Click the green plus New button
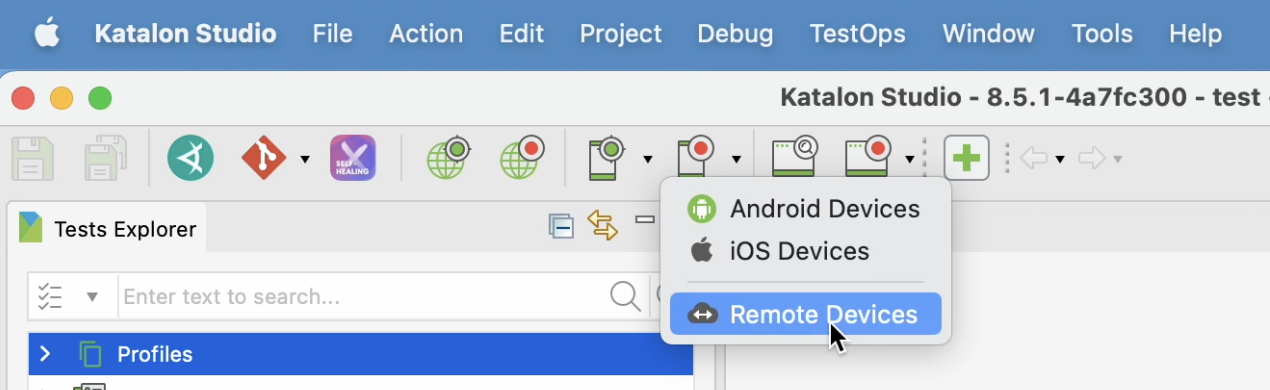 tap(966, 158)
